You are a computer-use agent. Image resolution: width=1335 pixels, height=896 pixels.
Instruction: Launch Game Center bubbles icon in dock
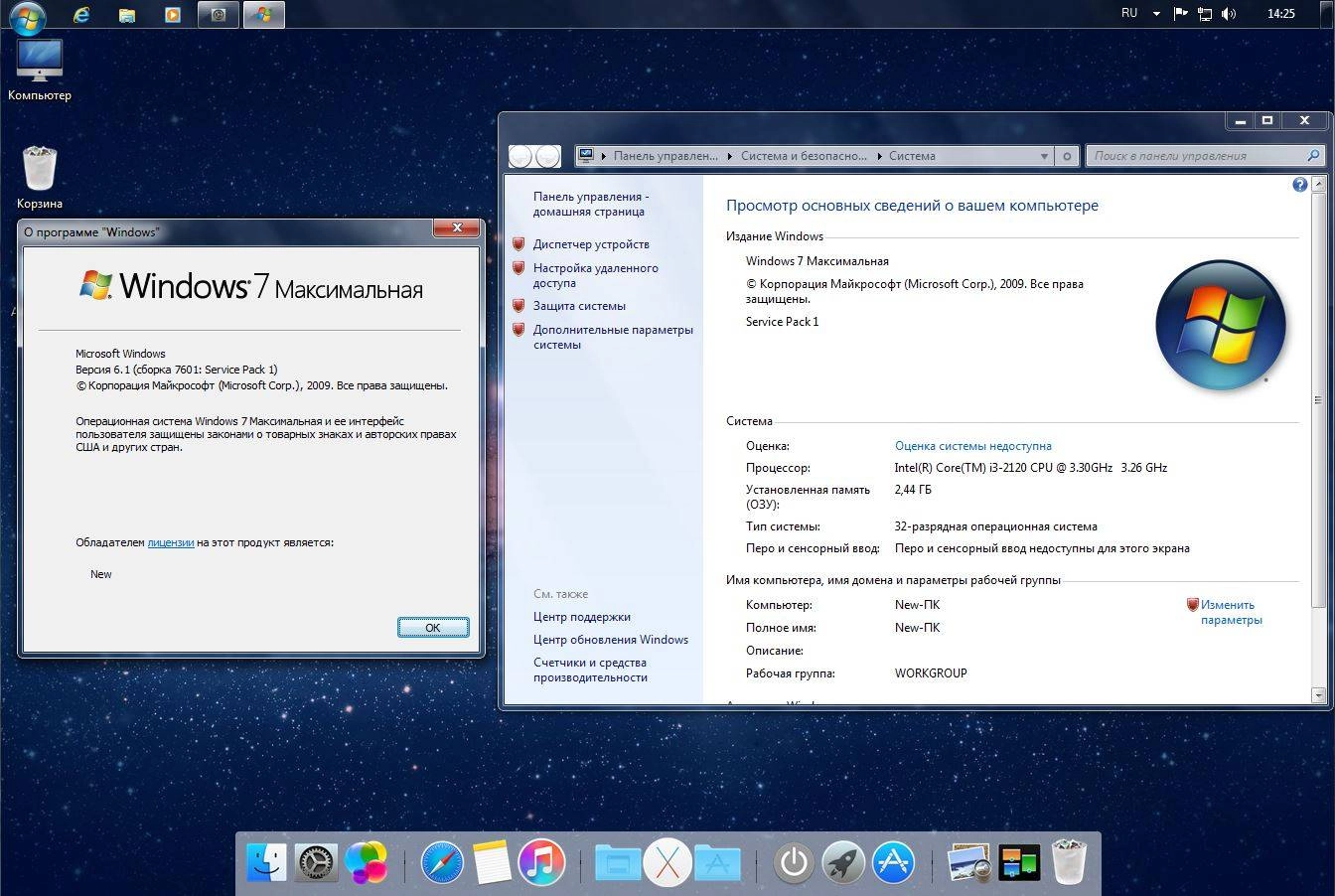pyautogui.click(x=367, y=862)
